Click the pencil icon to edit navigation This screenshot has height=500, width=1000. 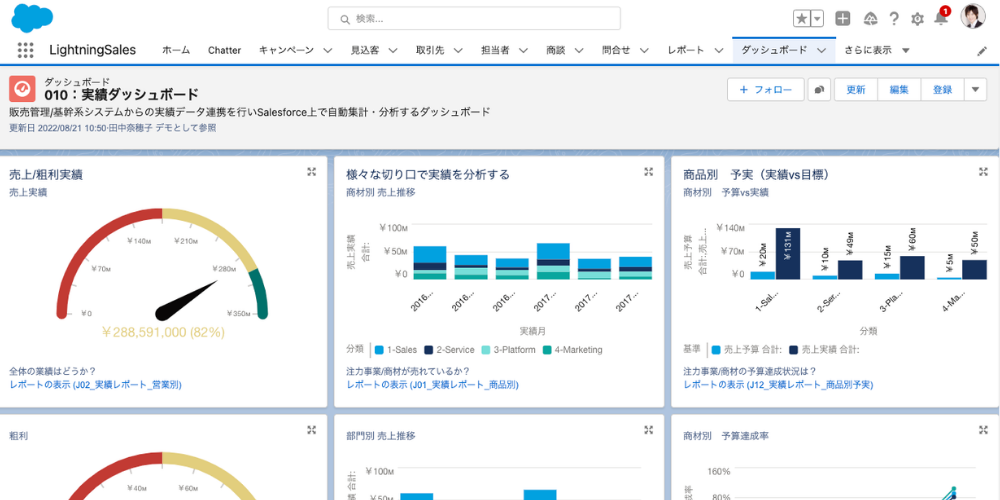coord(982,51)
